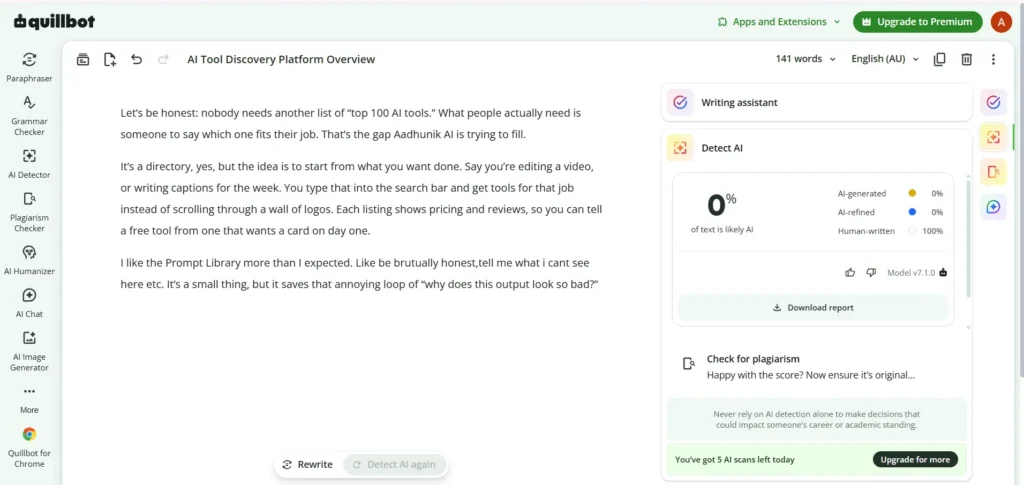The image size is (1024, 485).
Task: Expand the 141 words count dropdown
Action: coord(805,59)
